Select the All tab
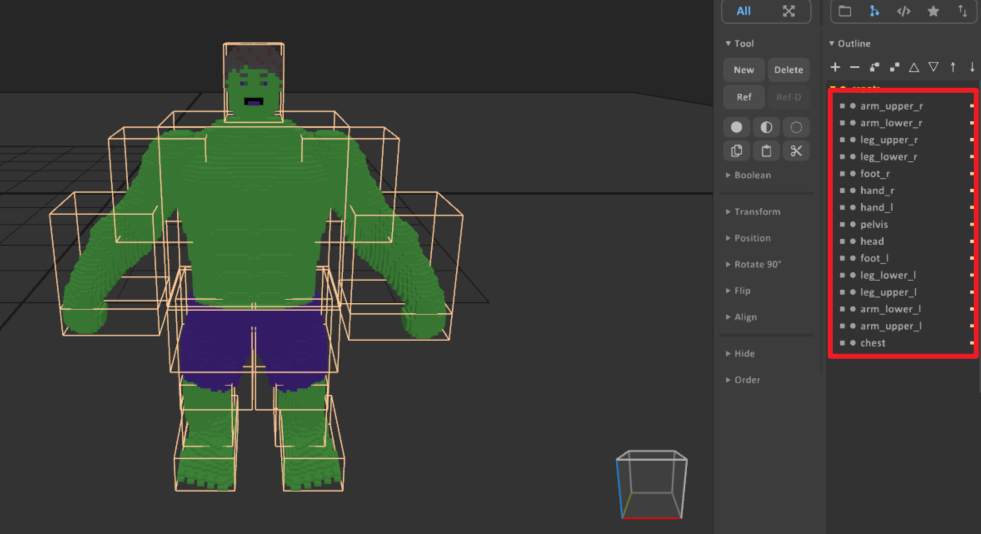Image resolution: width=981 pixels, height=534 pixels. tap(743, 11)
